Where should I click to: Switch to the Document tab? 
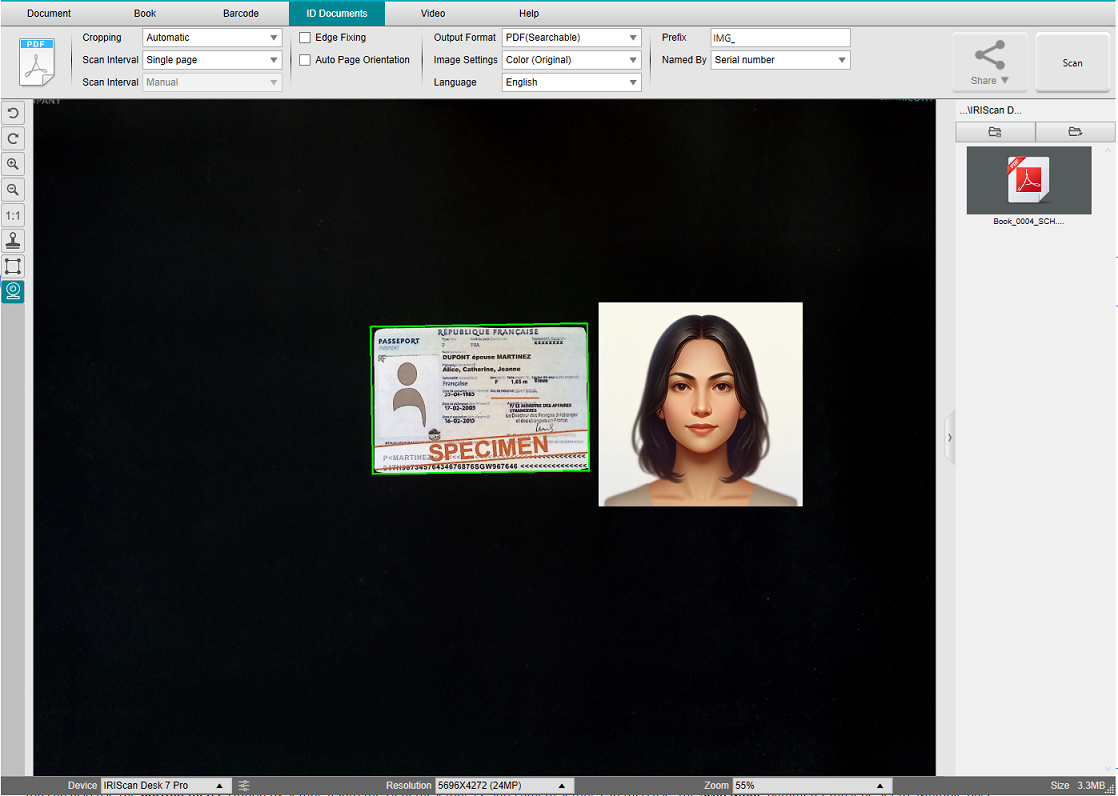point(49,14)
